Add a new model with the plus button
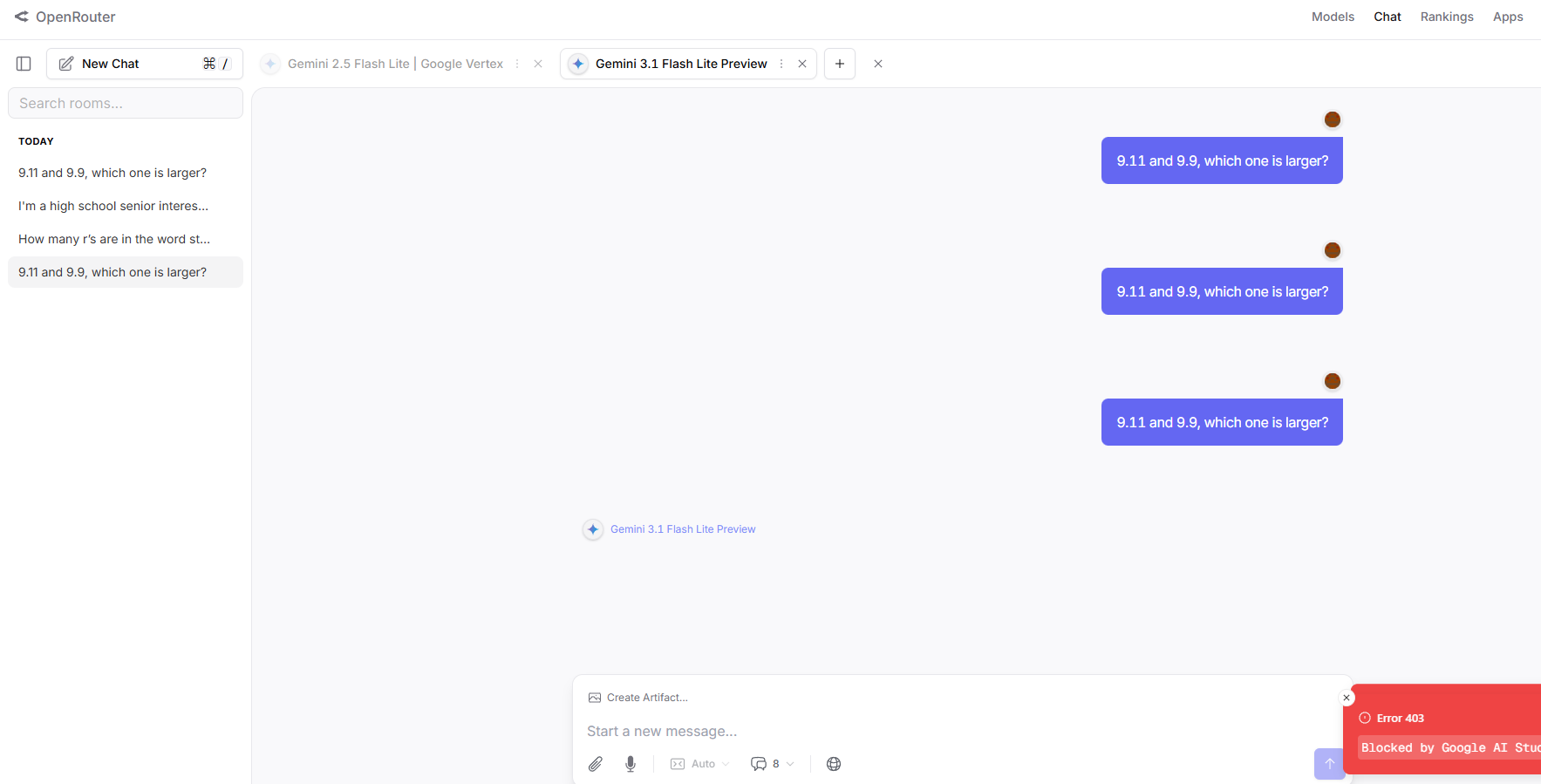The height and width of the screenshot is (784, 1541). click(840, 64)
